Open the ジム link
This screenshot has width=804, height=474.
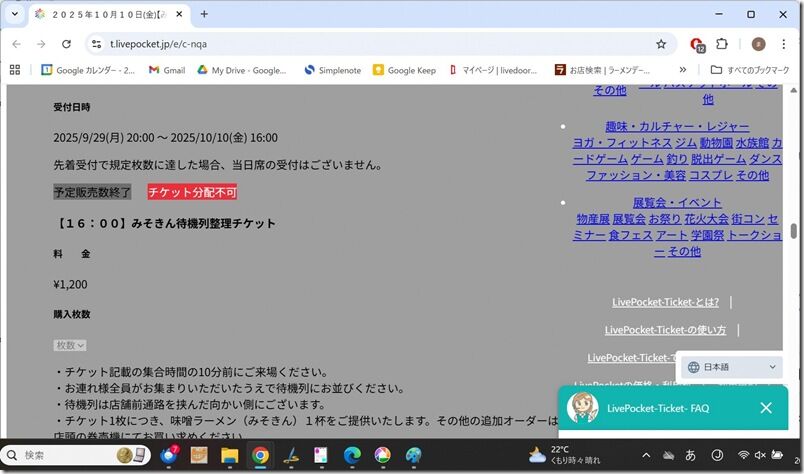pos(686,143)
